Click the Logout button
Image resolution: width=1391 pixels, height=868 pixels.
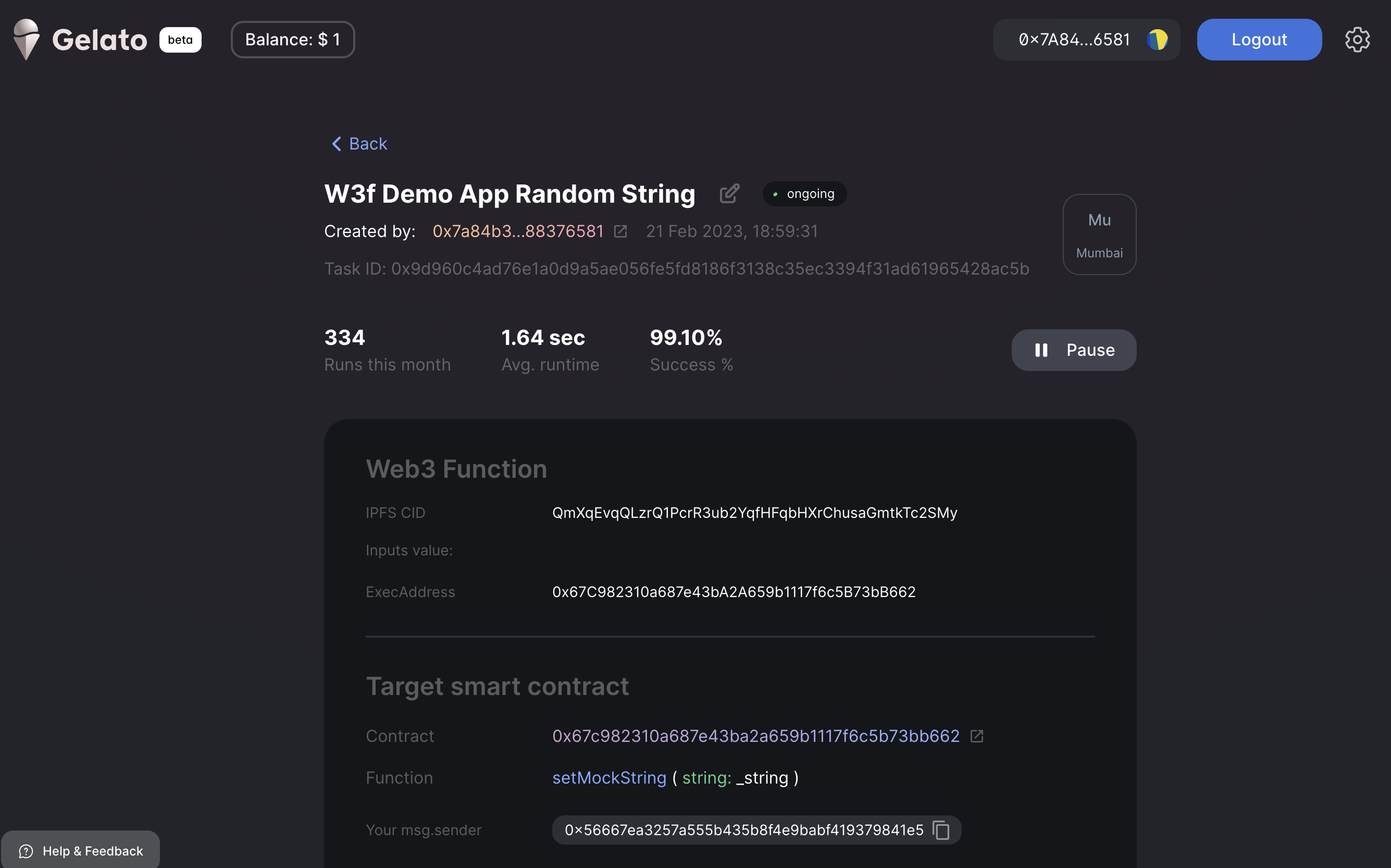click(x=1258, y=40)
